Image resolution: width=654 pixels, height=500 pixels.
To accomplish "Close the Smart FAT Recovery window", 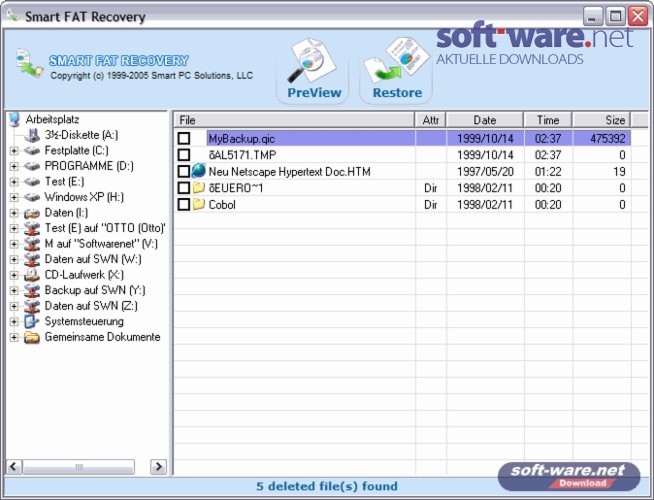I will (638, 16).
